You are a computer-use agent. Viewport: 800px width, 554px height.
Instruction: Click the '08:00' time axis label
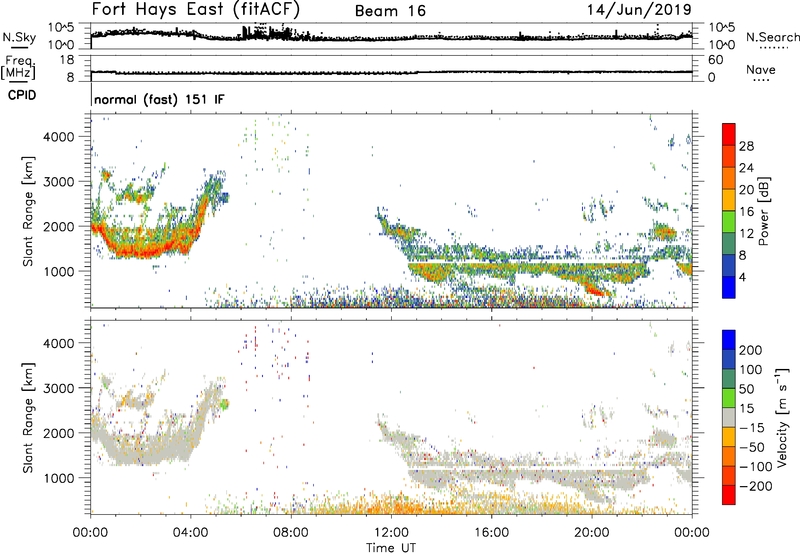291,533
